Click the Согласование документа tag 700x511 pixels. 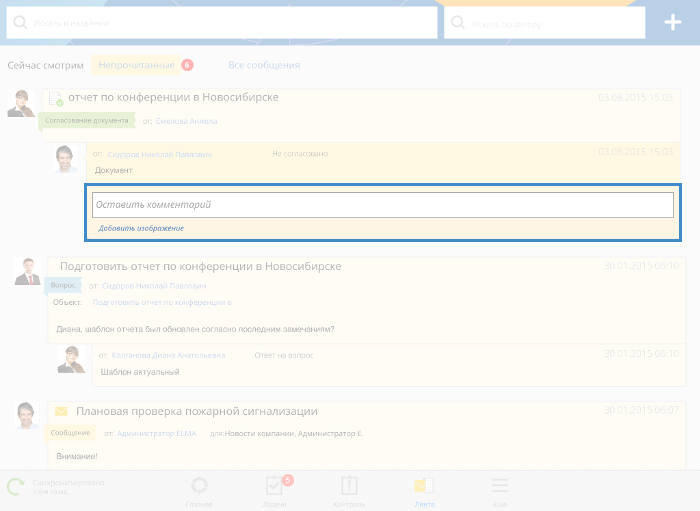coord(87,120)
